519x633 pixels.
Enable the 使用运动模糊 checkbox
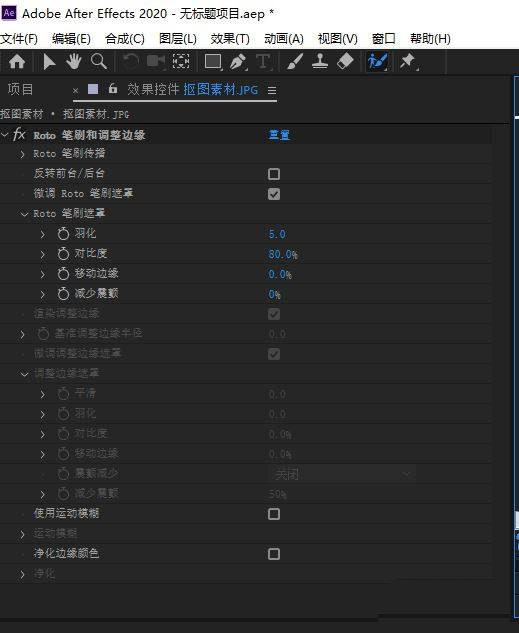pos(274,514)
